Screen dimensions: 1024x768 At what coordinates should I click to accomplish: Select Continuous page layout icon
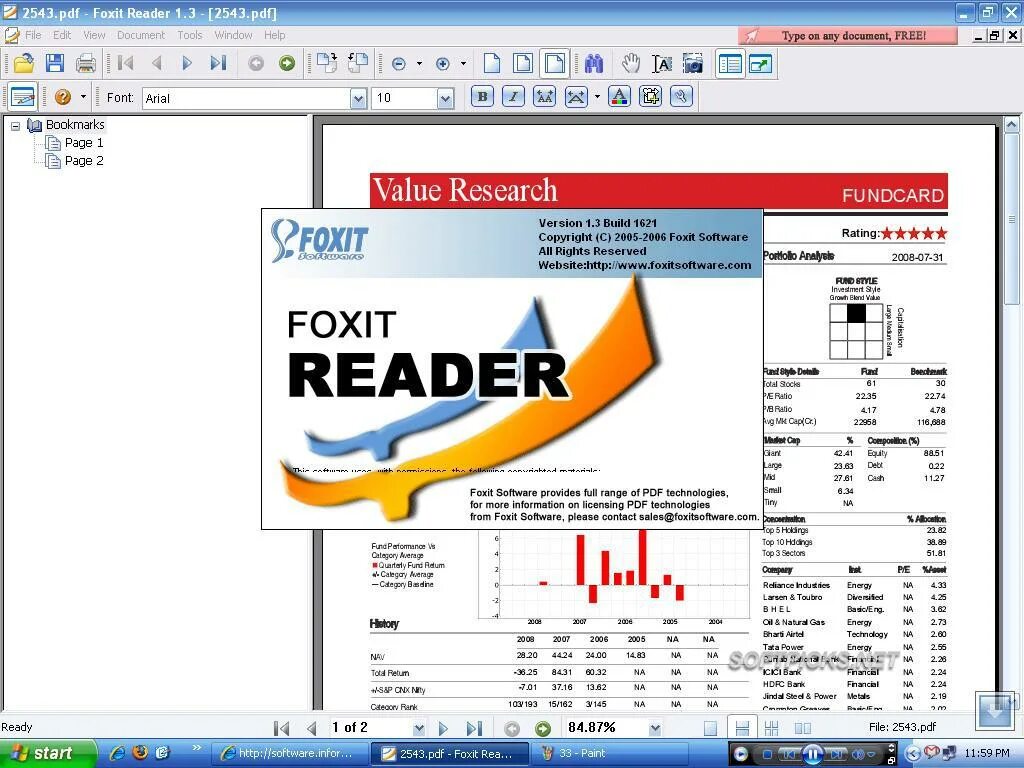click(742, 728)
